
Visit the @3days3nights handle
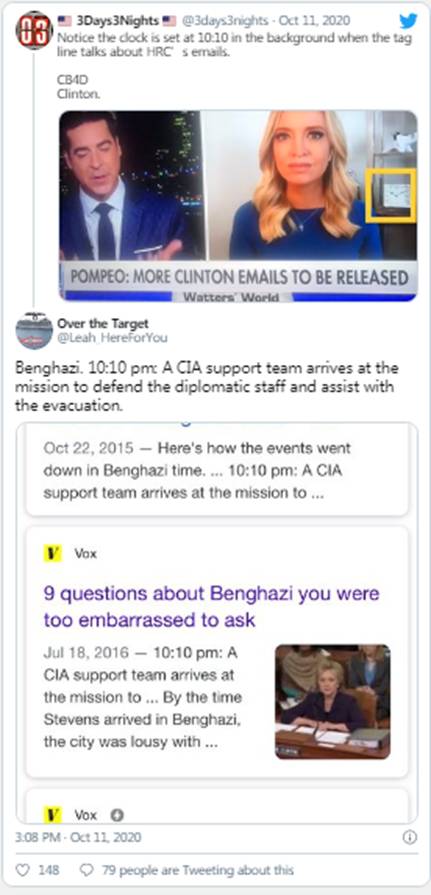[x=224, y=21]
